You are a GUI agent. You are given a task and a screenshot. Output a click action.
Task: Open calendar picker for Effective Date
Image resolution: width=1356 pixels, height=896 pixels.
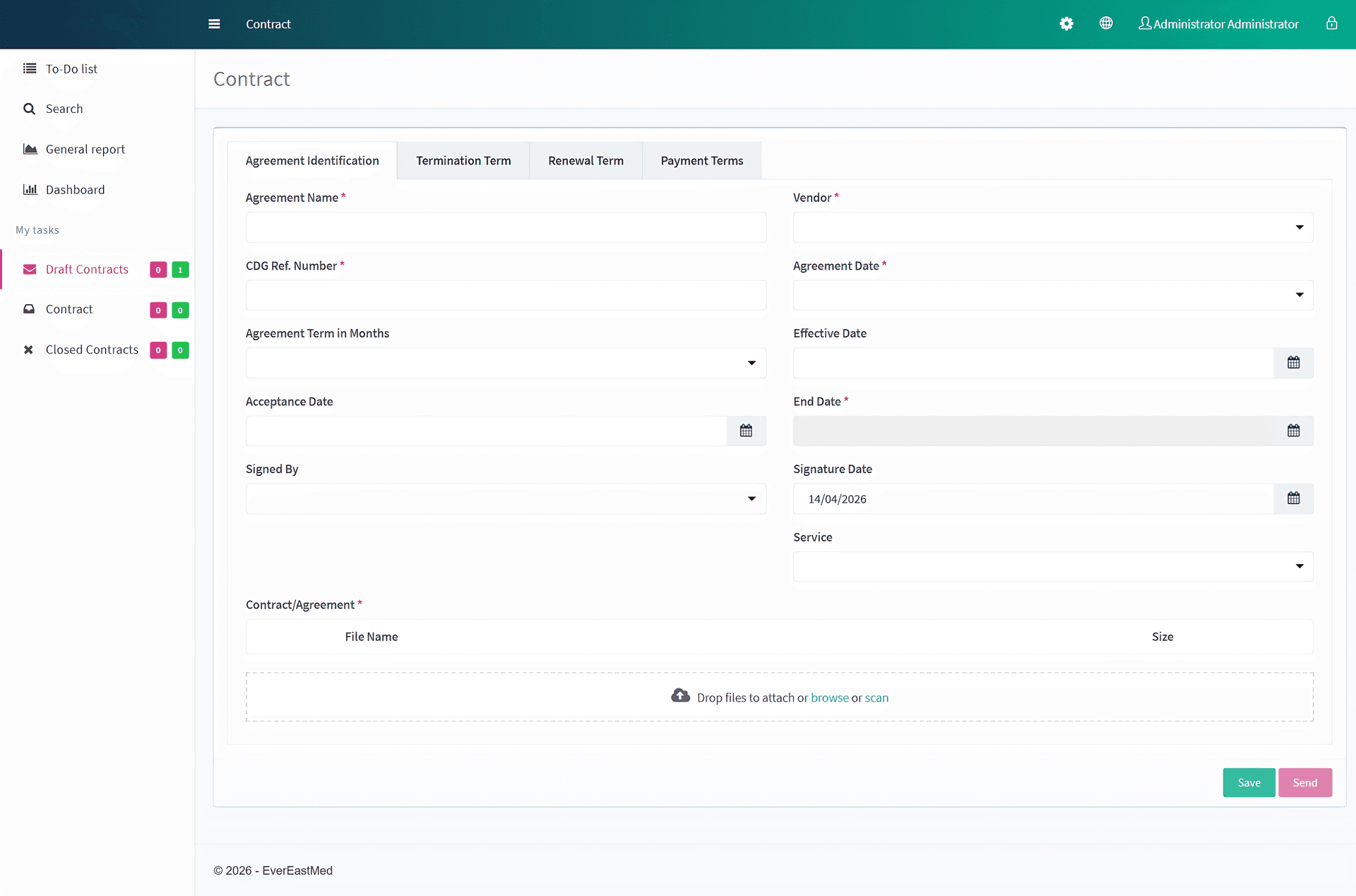(1293, 363)
